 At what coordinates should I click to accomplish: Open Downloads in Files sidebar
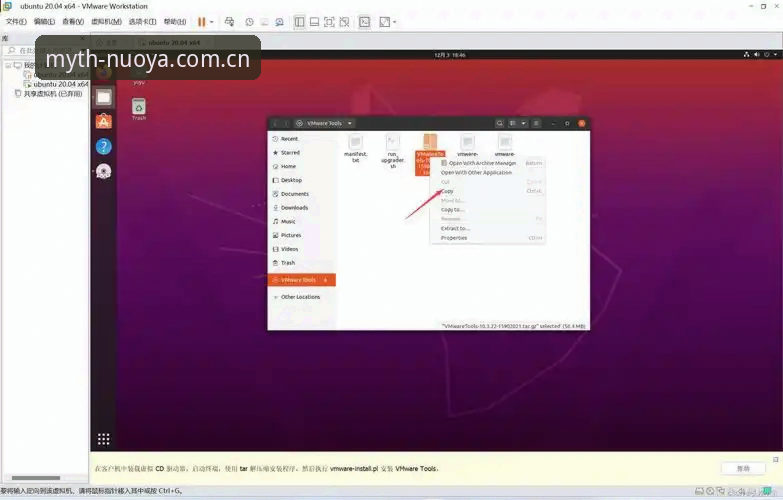[302, 207]
